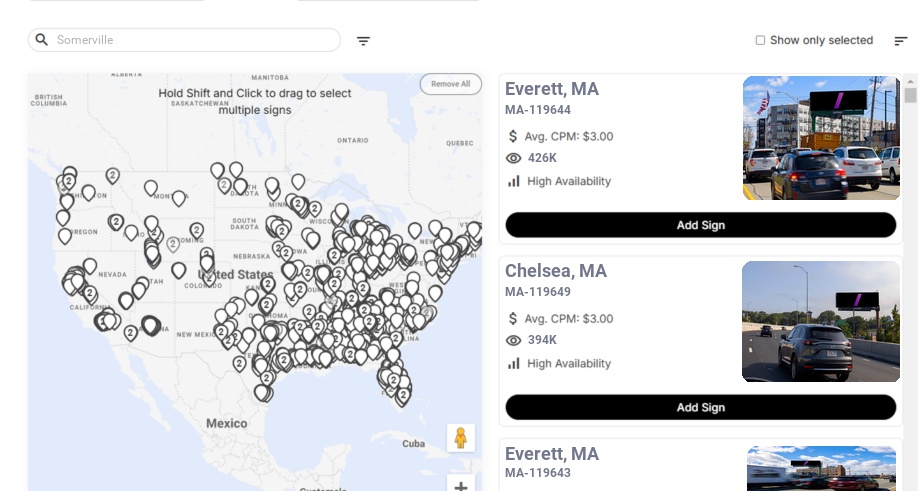Screen dimensions: 920x491
Task: Click the search magnifier icon
Action: [42, 40]
